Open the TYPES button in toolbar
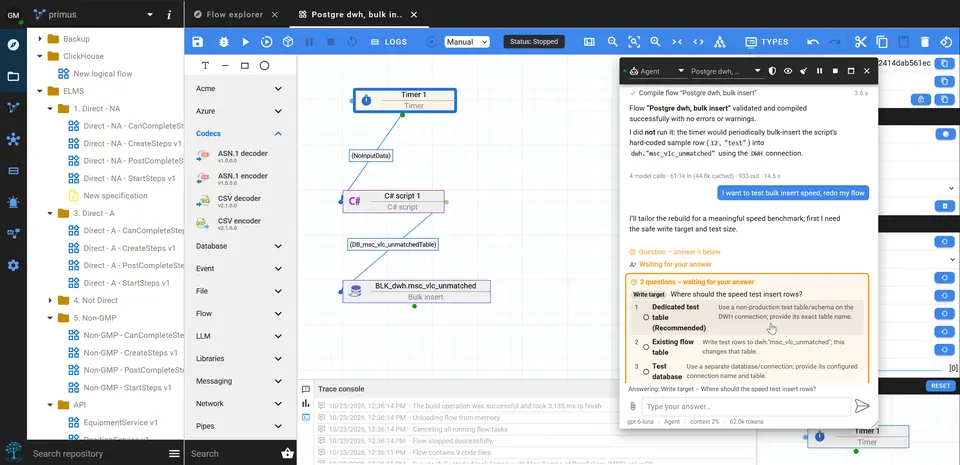960x465 pixels. click(767, 42)
